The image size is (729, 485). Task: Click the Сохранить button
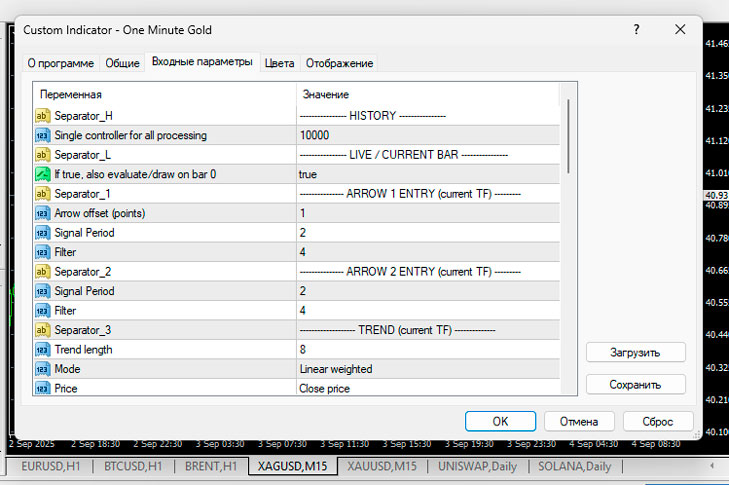click(635, 384)
